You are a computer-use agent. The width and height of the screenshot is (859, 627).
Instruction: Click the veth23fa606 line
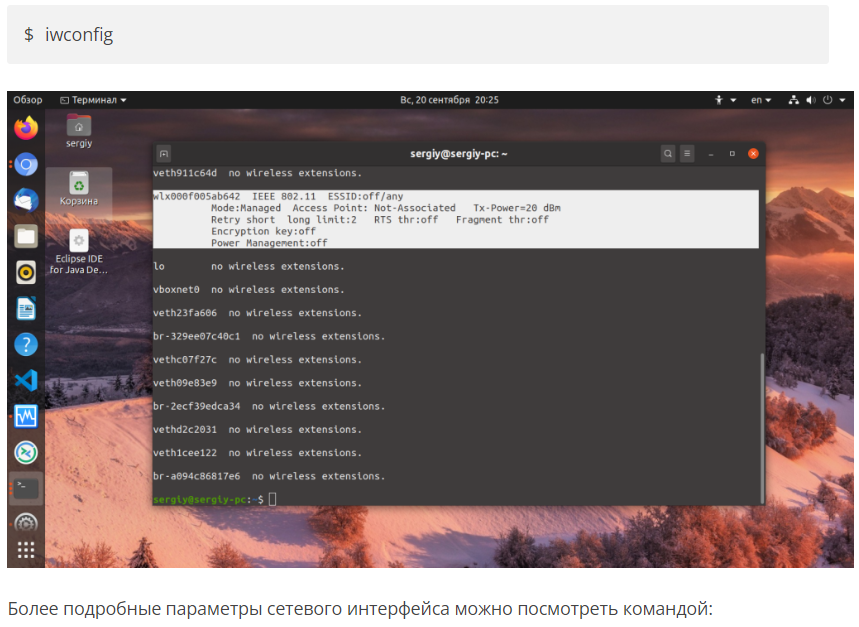click(x=257, y=313)
